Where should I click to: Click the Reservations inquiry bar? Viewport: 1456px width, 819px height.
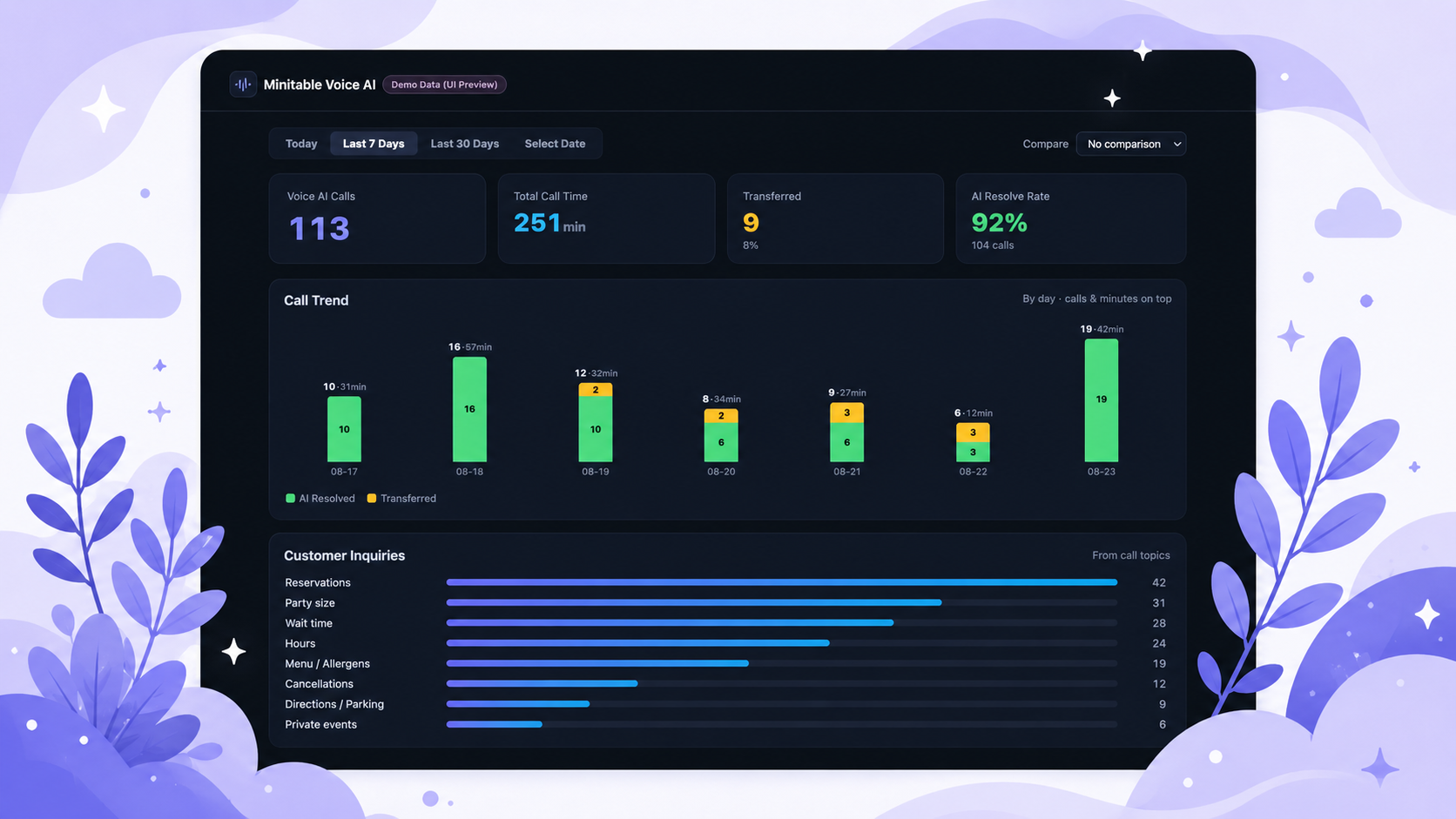(782, 582)
